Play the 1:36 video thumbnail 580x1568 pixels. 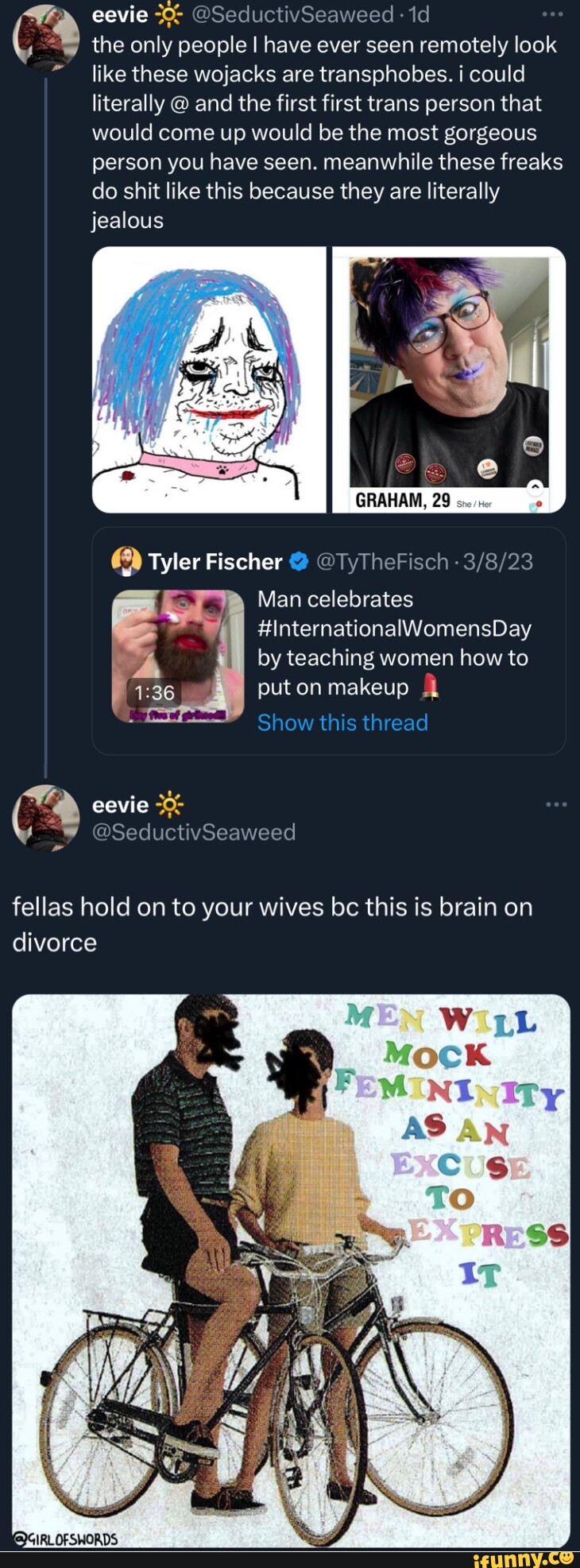[178, 656]
